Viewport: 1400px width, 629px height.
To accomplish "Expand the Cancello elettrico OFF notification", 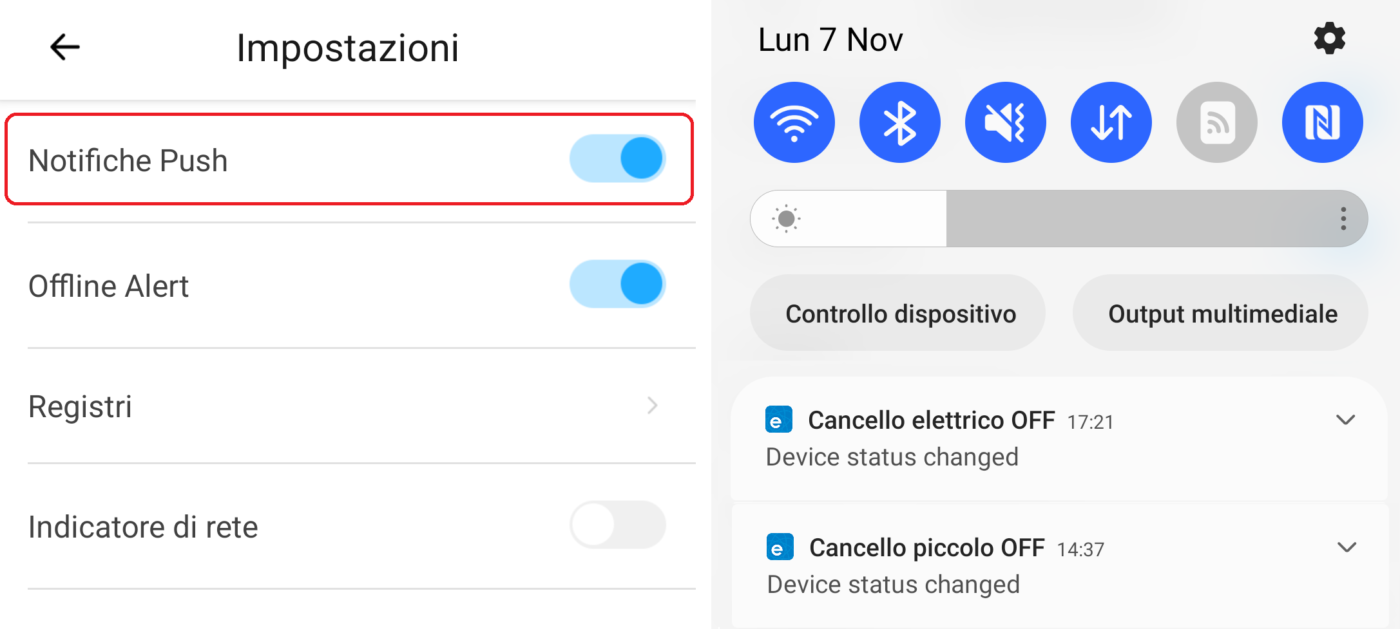I will [x=1346, y=420].
